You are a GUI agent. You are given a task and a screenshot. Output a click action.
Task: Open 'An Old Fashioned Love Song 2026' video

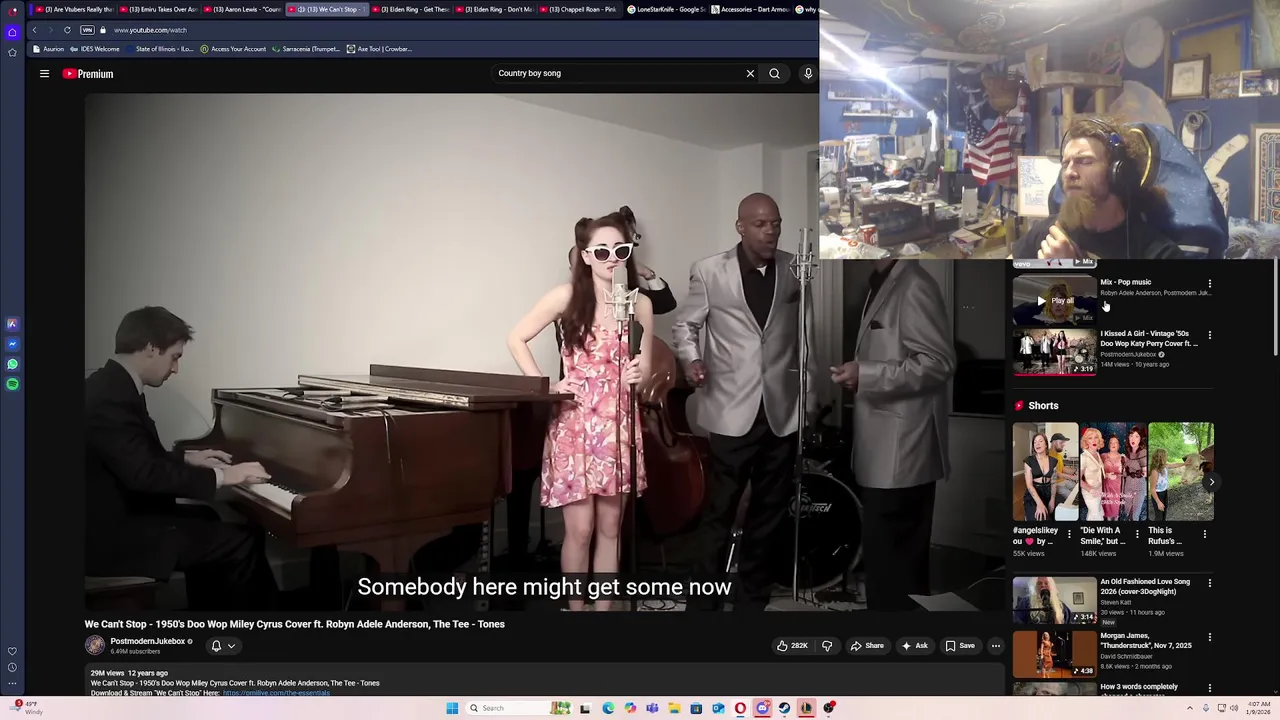tap(1055, 600)
